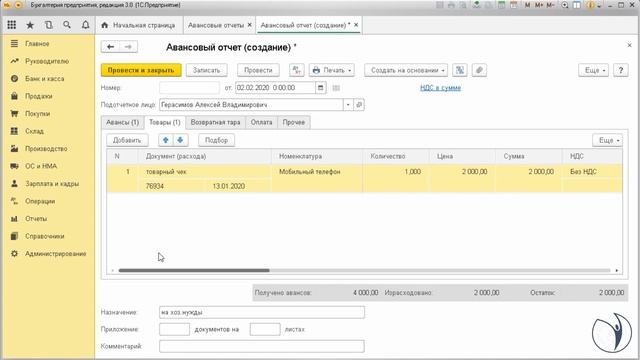Click Провести и закрыть
The height and width of the screenshot is (360, 640).
point(141,70)
